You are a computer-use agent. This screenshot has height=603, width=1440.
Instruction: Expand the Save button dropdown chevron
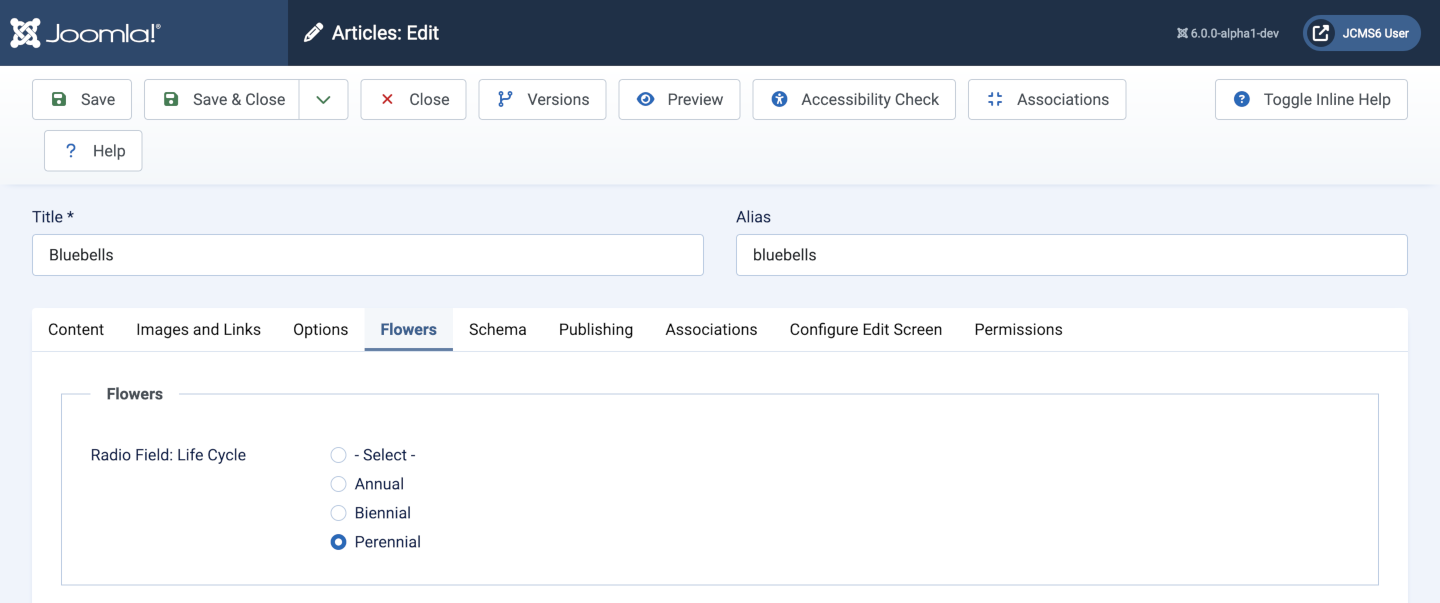323,99
